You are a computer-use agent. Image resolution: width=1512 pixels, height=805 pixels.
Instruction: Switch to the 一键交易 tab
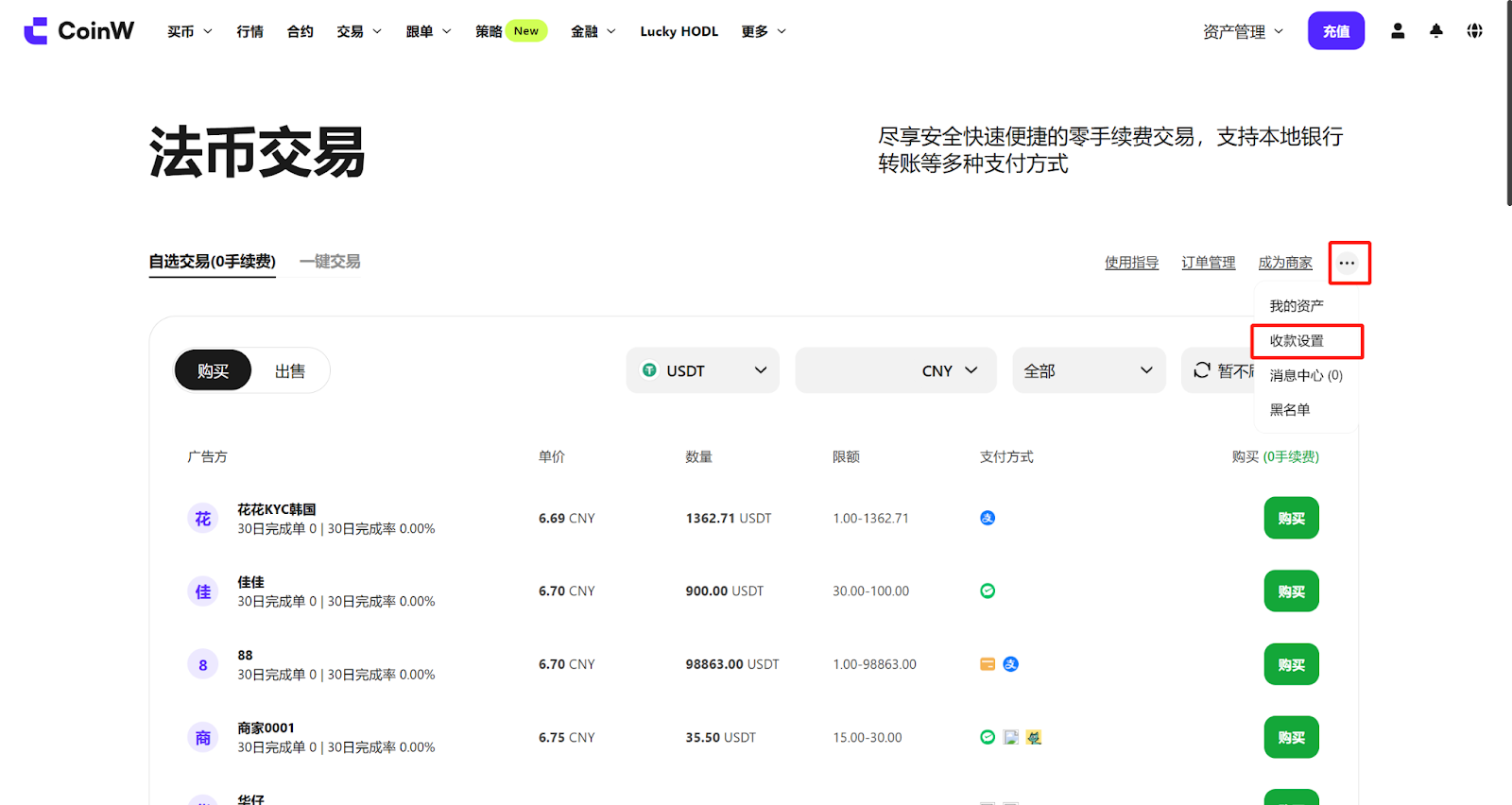(330, 262)
